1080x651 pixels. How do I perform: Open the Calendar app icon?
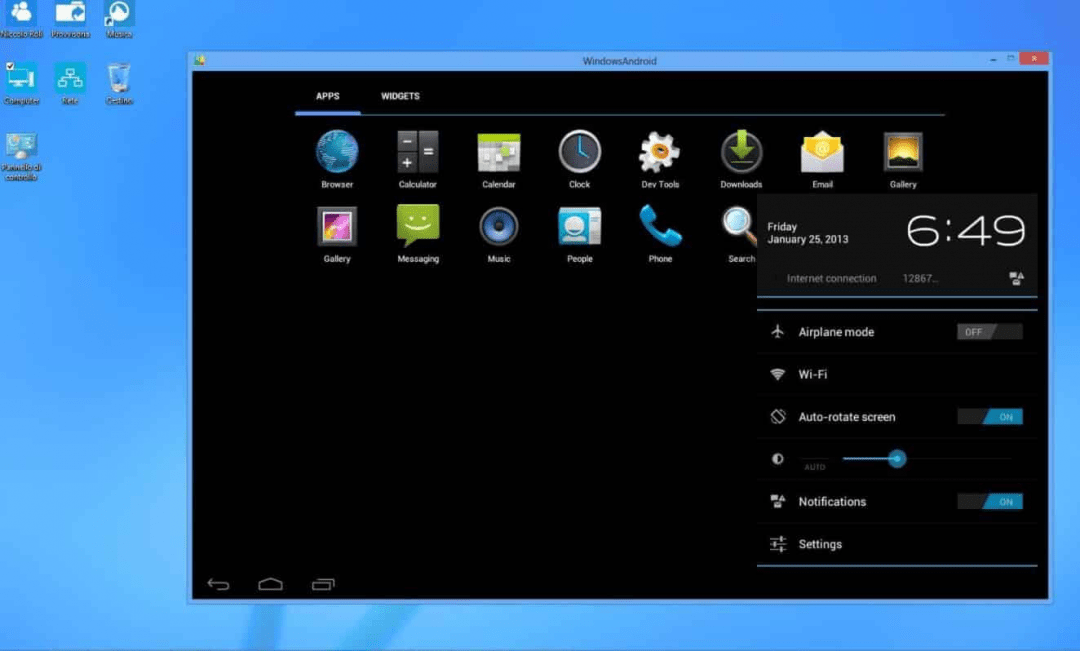coord(499,153)
